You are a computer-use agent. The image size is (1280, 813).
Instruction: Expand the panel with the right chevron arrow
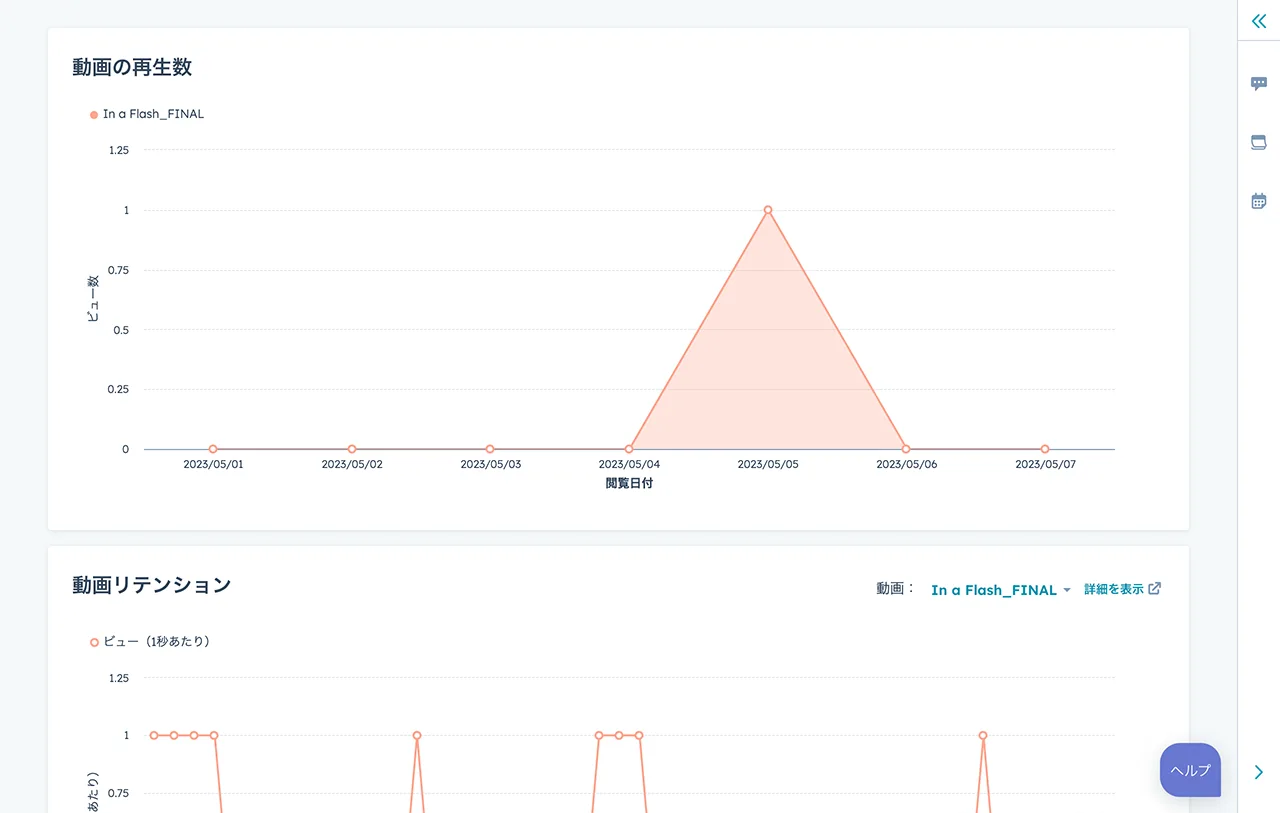click(x=1258, y=772)
